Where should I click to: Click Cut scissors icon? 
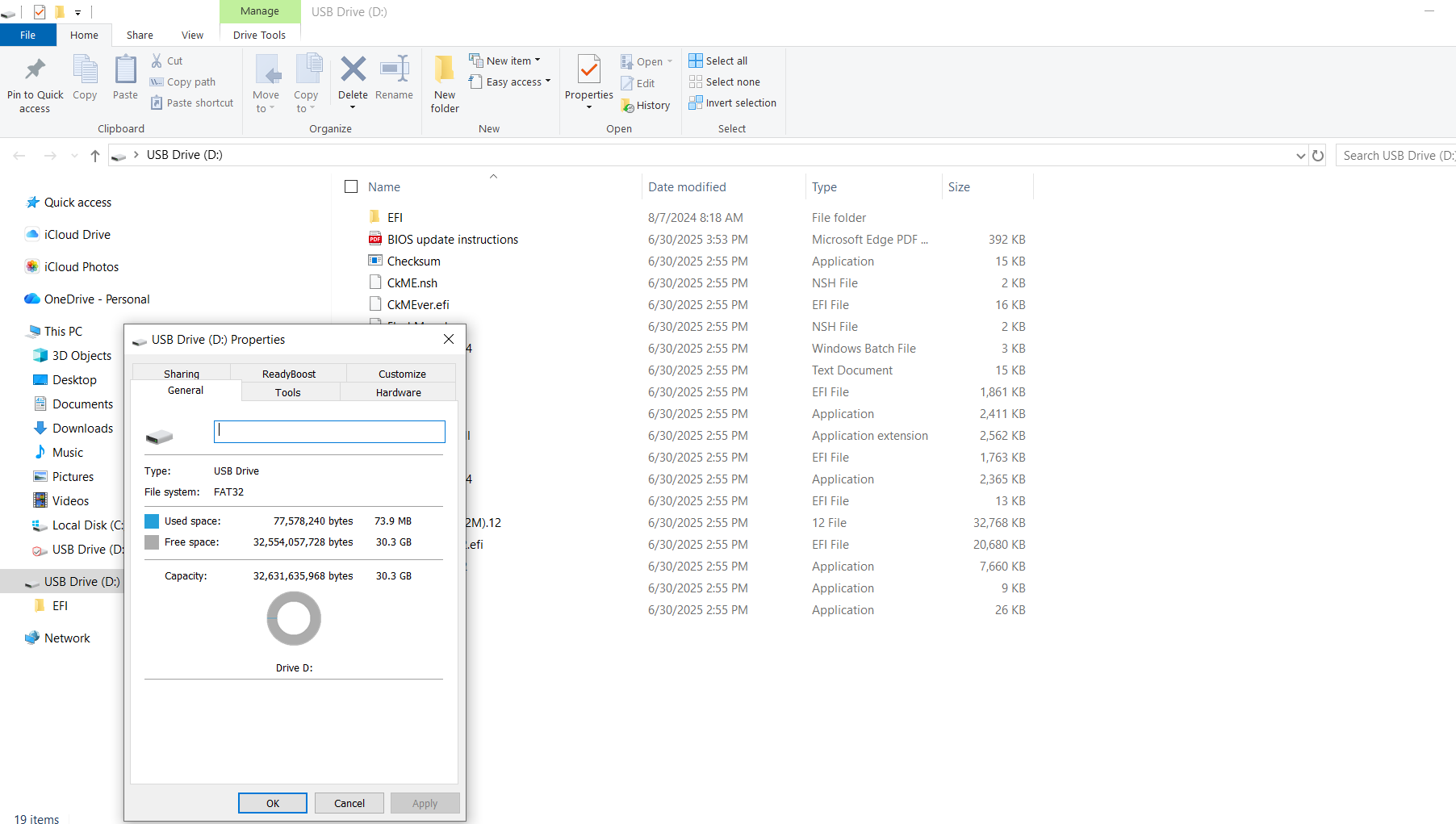pos(157,61)
